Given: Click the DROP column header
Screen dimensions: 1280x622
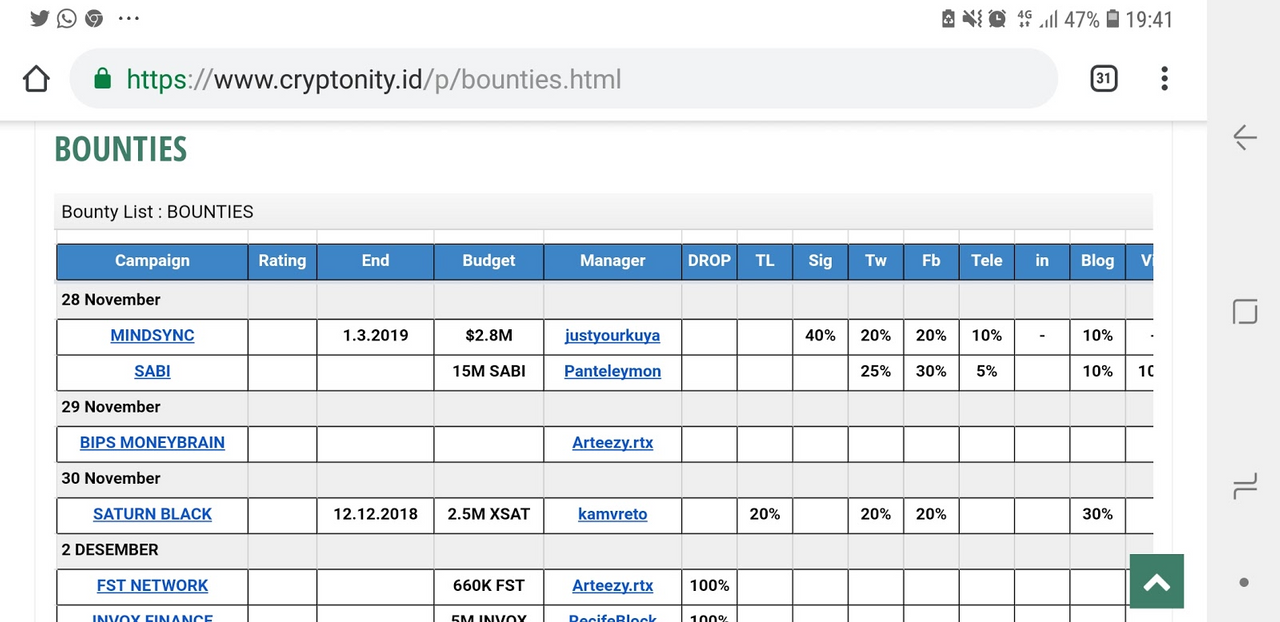Looking at the screenshot, I should (709, 261).
